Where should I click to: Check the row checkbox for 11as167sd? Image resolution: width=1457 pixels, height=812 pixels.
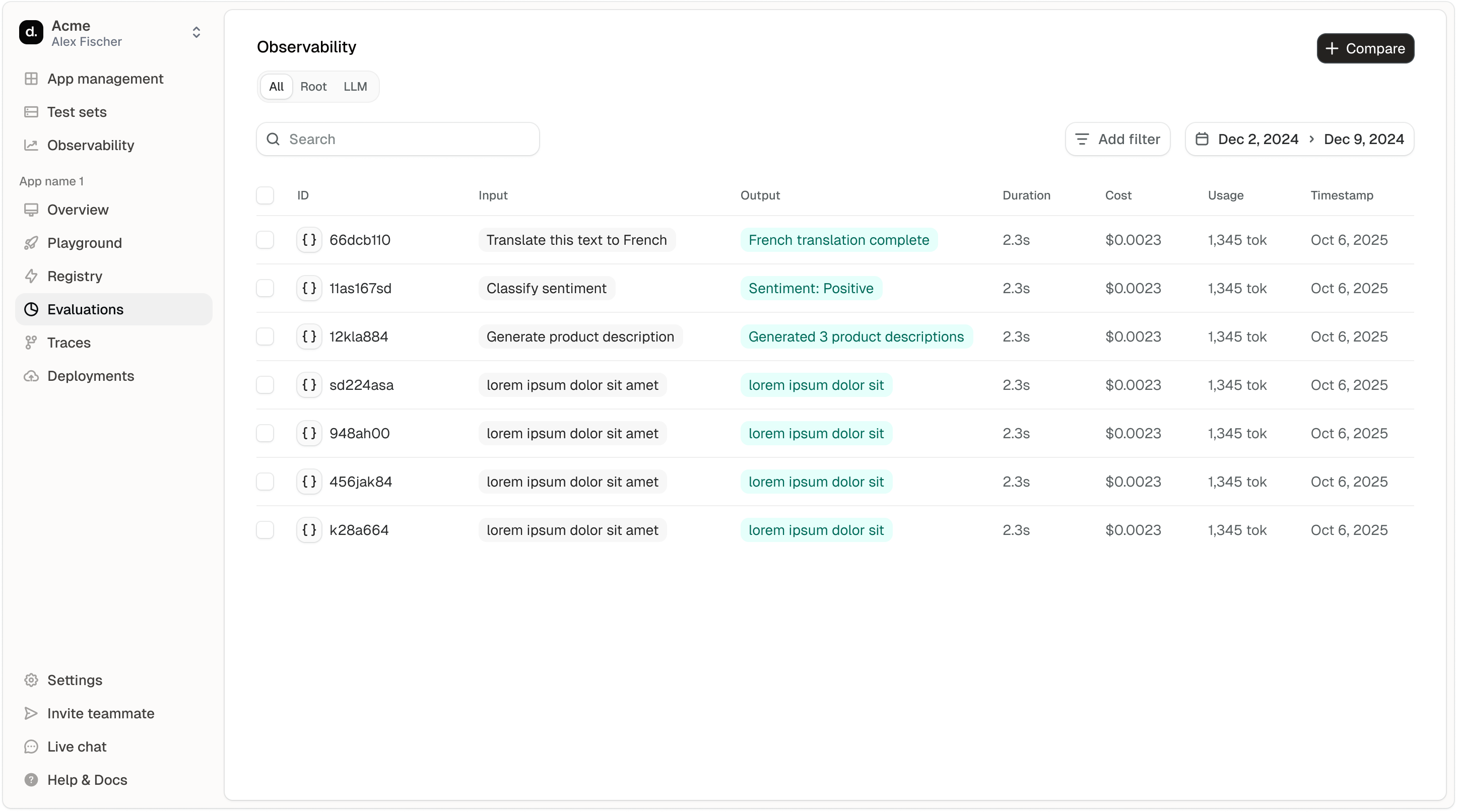click(266, 289)
